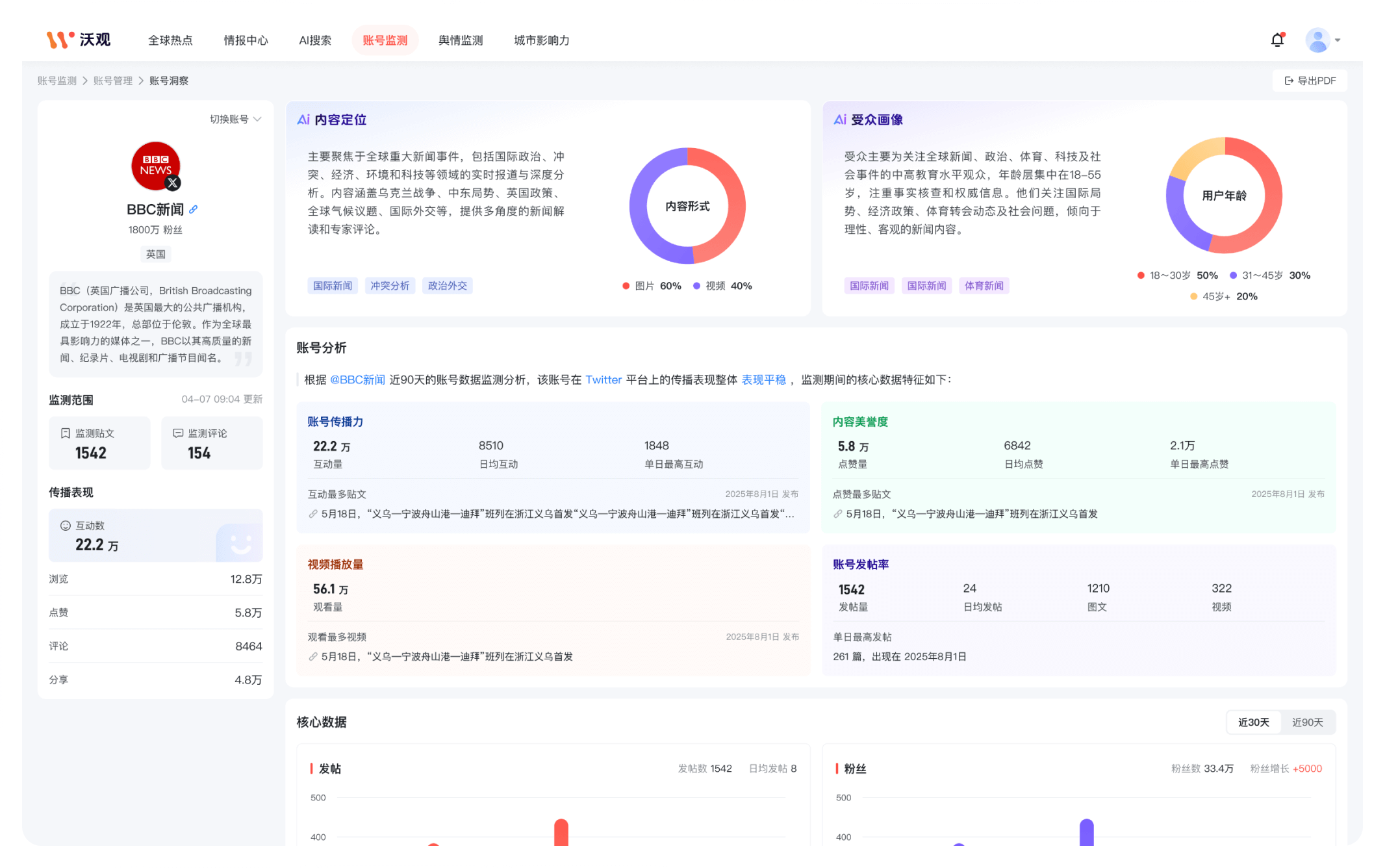Screen dimensions: 1385x868
Task: Open the user menu dropdown arrow
Action: [1338, 40]
